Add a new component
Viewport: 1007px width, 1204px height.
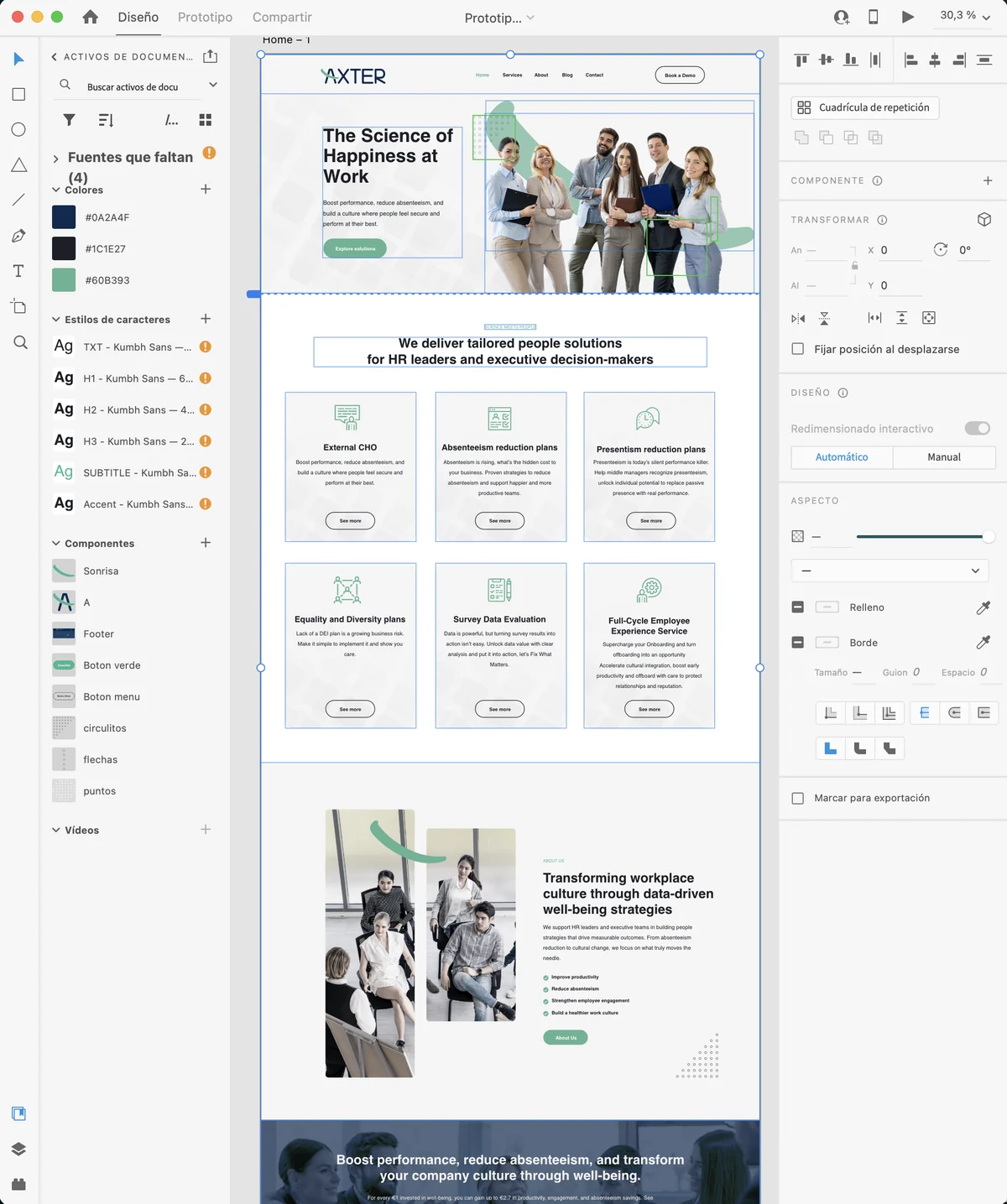tap(206, 543)
